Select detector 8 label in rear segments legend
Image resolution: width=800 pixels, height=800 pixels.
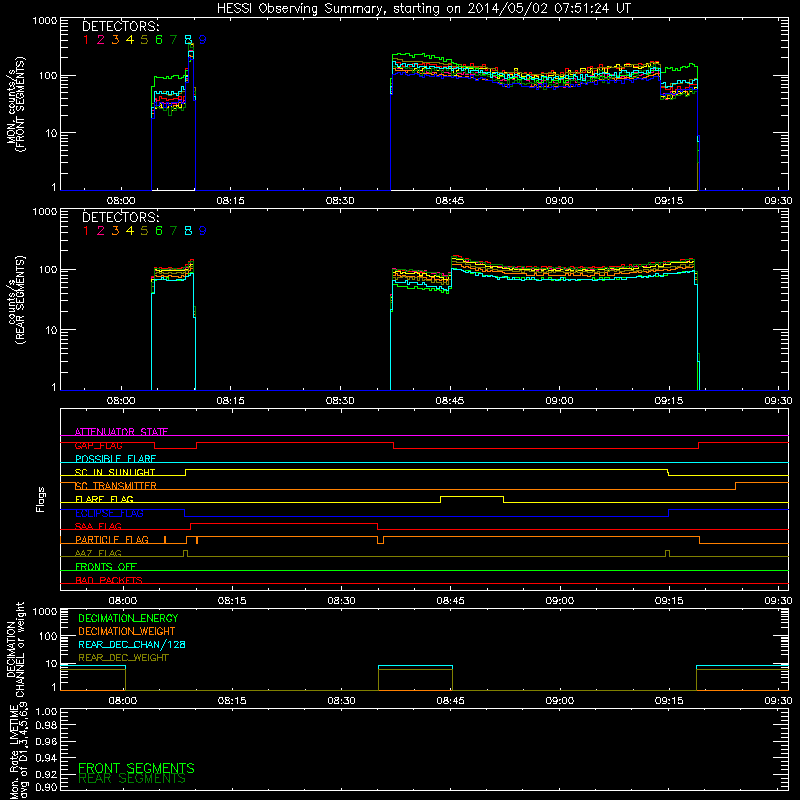point(188,231)
